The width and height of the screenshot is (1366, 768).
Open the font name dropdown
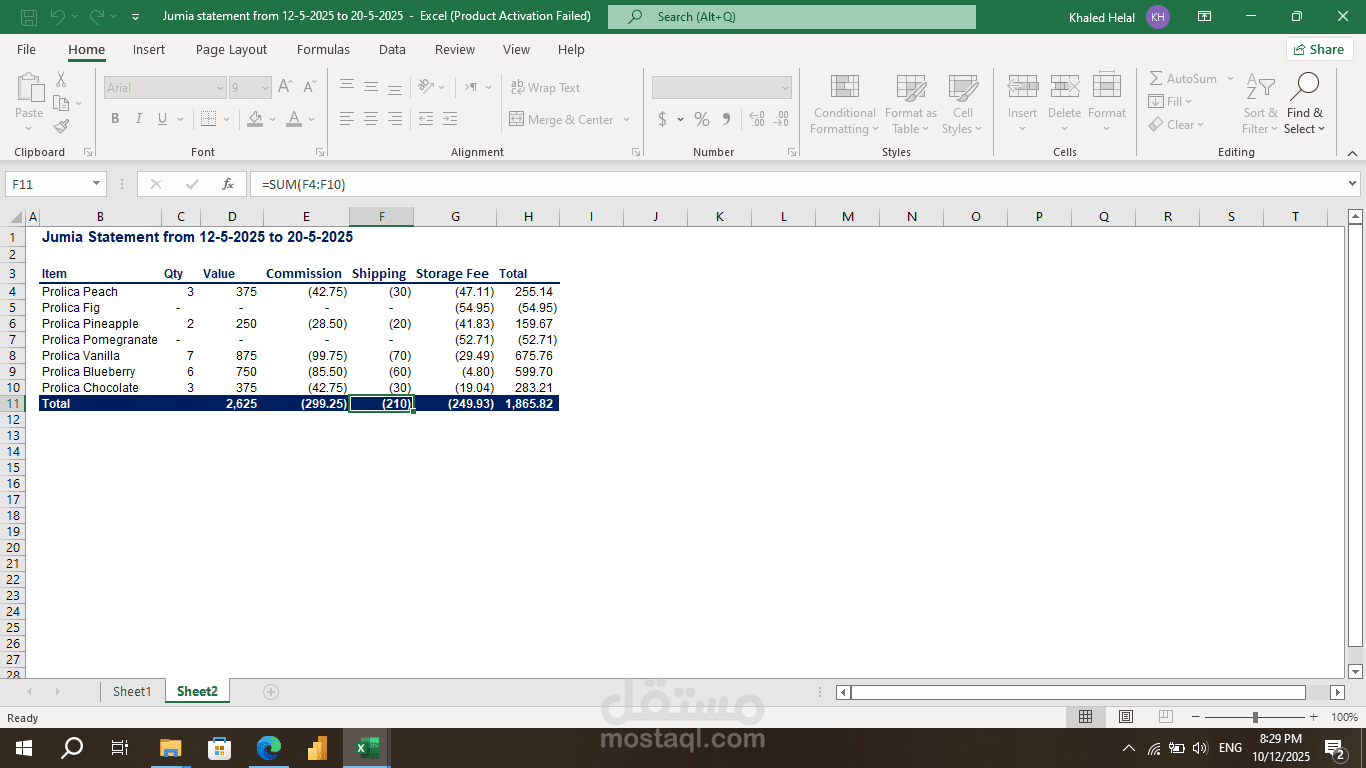pos(220,88)
